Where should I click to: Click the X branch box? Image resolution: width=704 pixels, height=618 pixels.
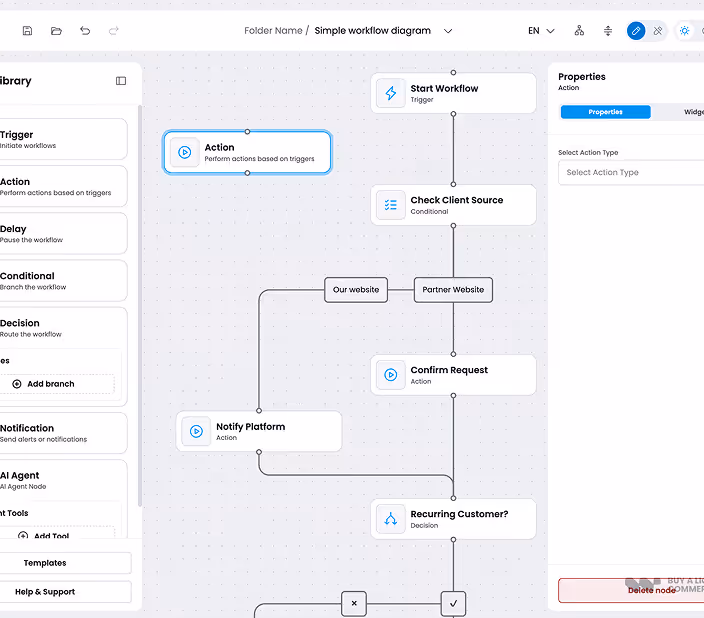click(354, 603)
